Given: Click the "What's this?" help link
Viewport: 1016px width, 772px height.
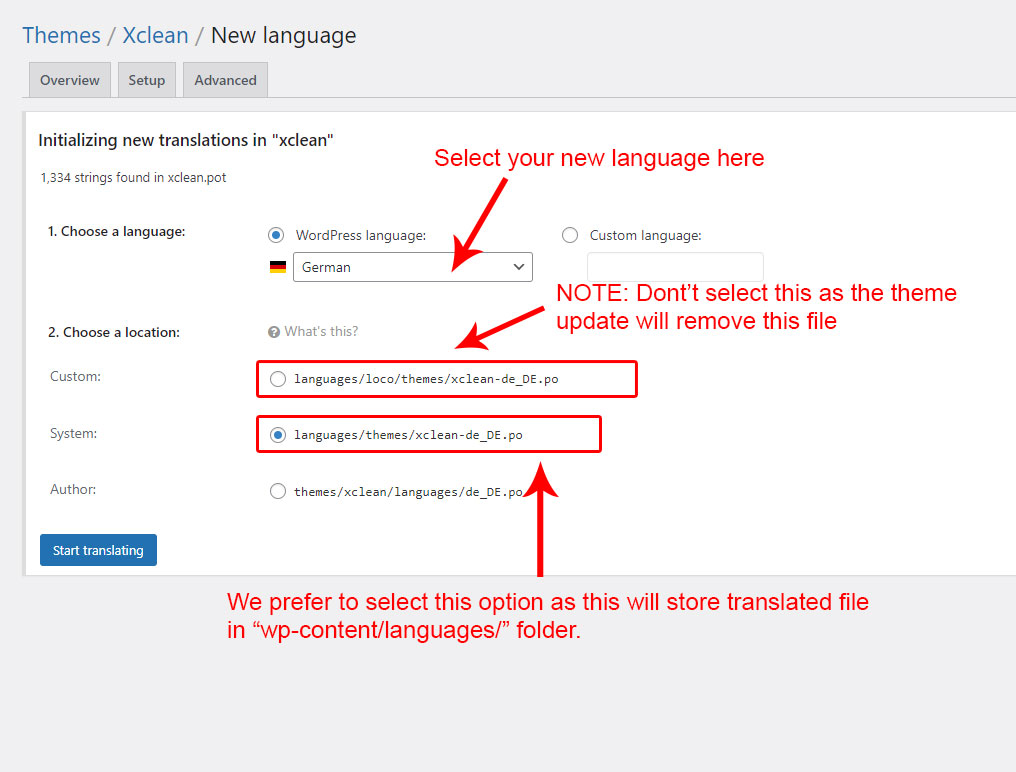Looking at the screenshot, I should 321,332.
